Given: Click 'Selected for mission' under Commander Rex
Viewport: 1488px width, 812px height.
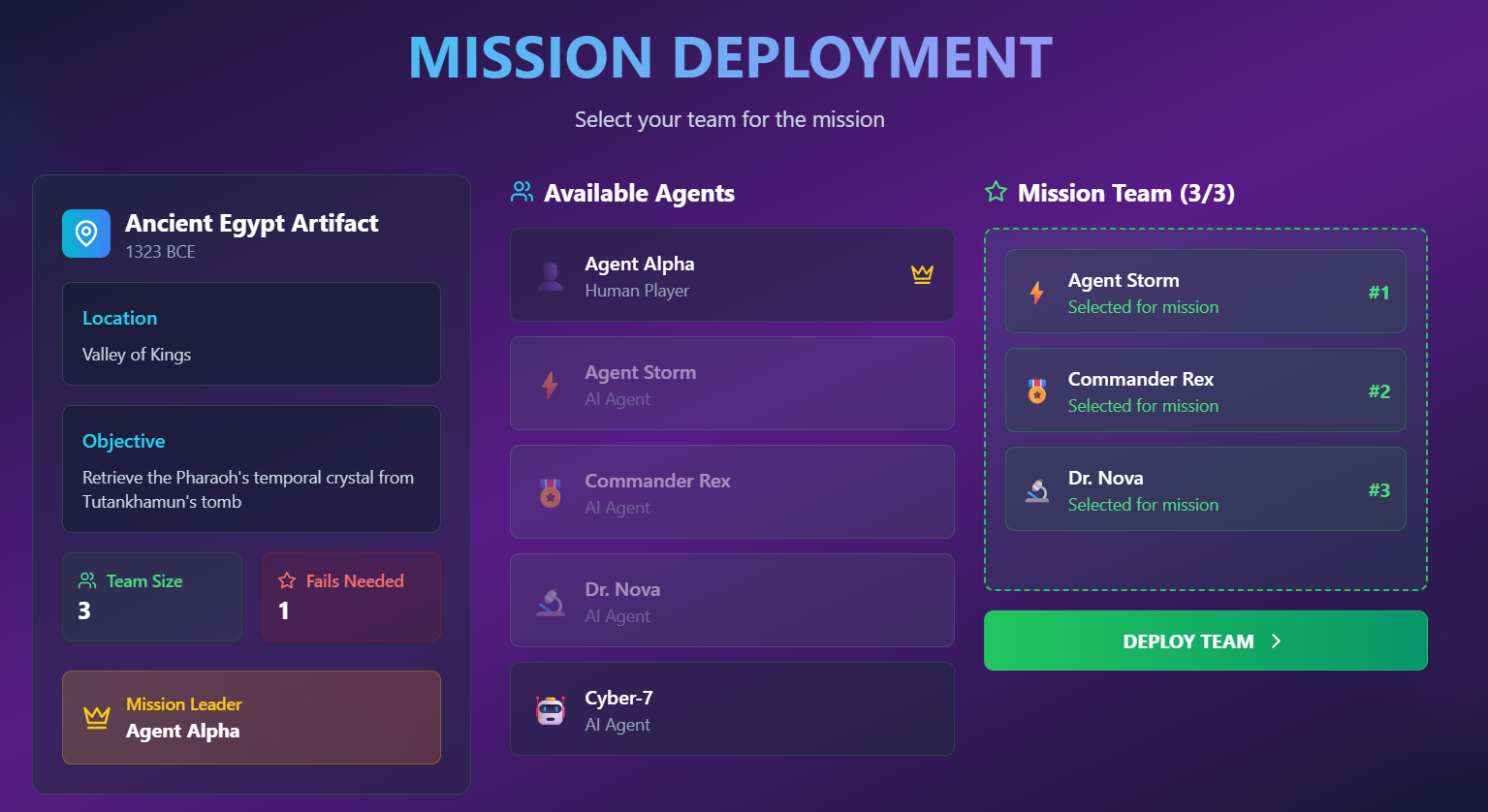Looking at the screenshot, I should (1143, 406).
